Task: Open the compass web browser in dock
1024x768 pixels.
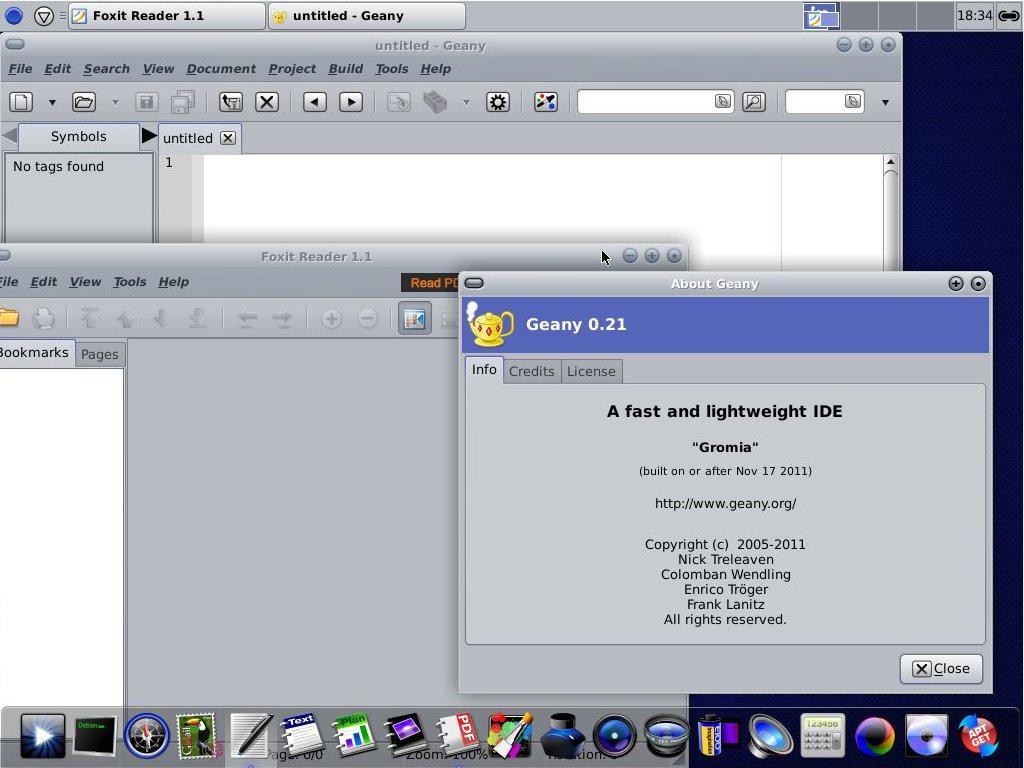Action: [x=146, y=735]
